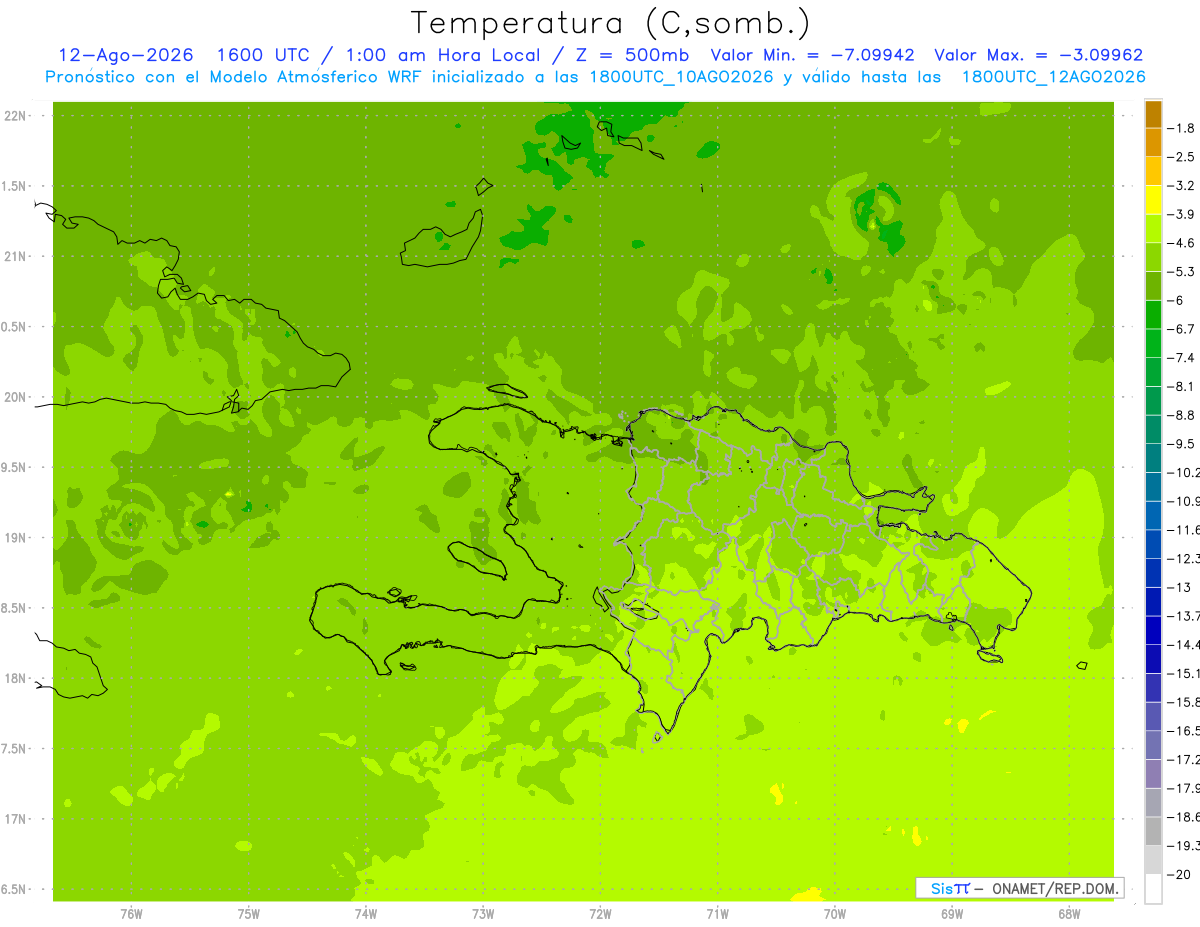Click the latitude label '18N'
The image size is (1200, 927).
point(15,679)
